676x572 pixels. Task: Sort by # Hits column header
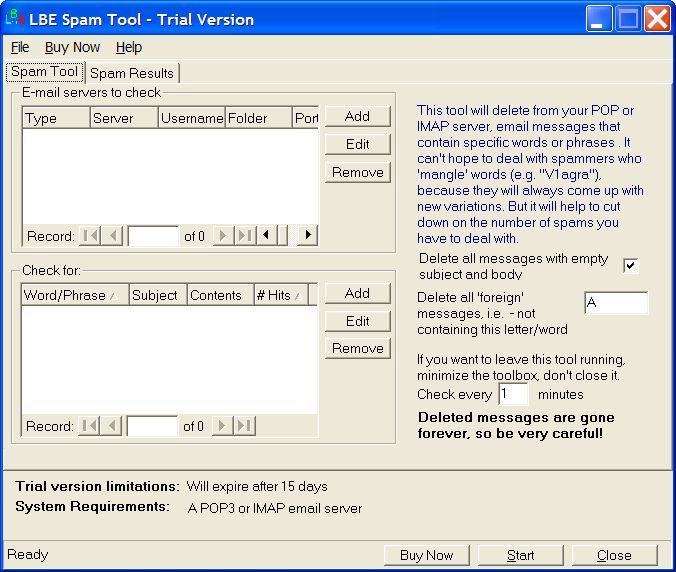click(281, 295)
